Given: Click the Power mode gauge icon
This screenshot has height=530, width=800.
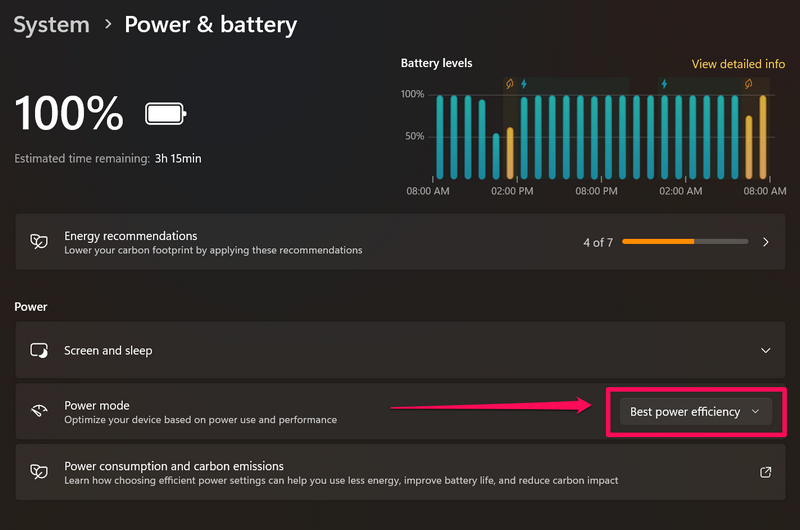Looking at the screenshot, I should pos(39,412).
